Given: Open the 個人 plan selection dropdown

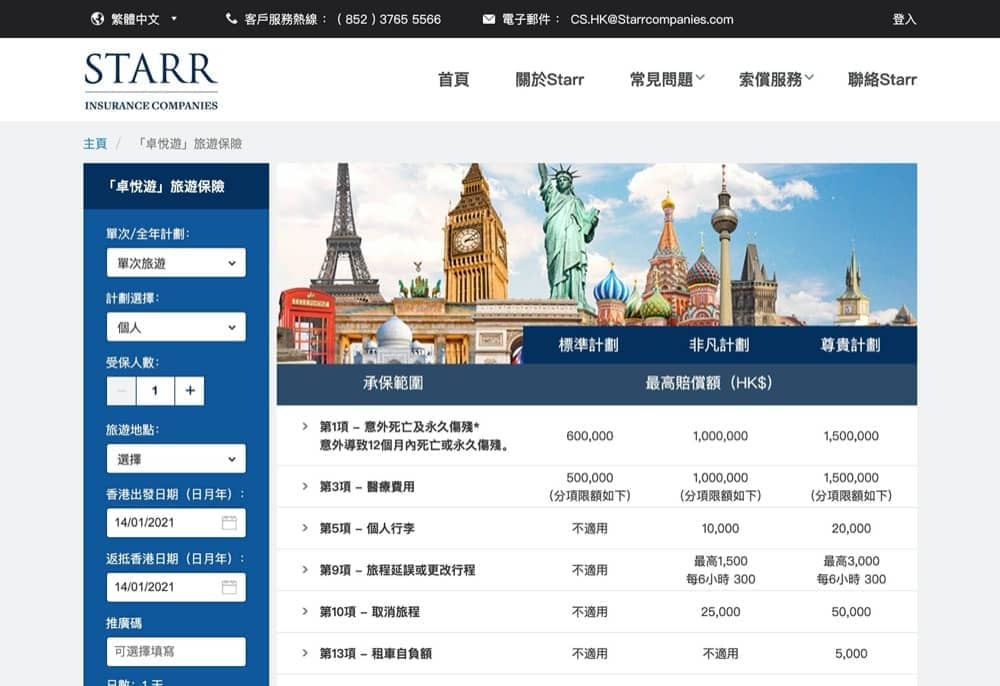Looking at the screenshot, I should [175, 327].
